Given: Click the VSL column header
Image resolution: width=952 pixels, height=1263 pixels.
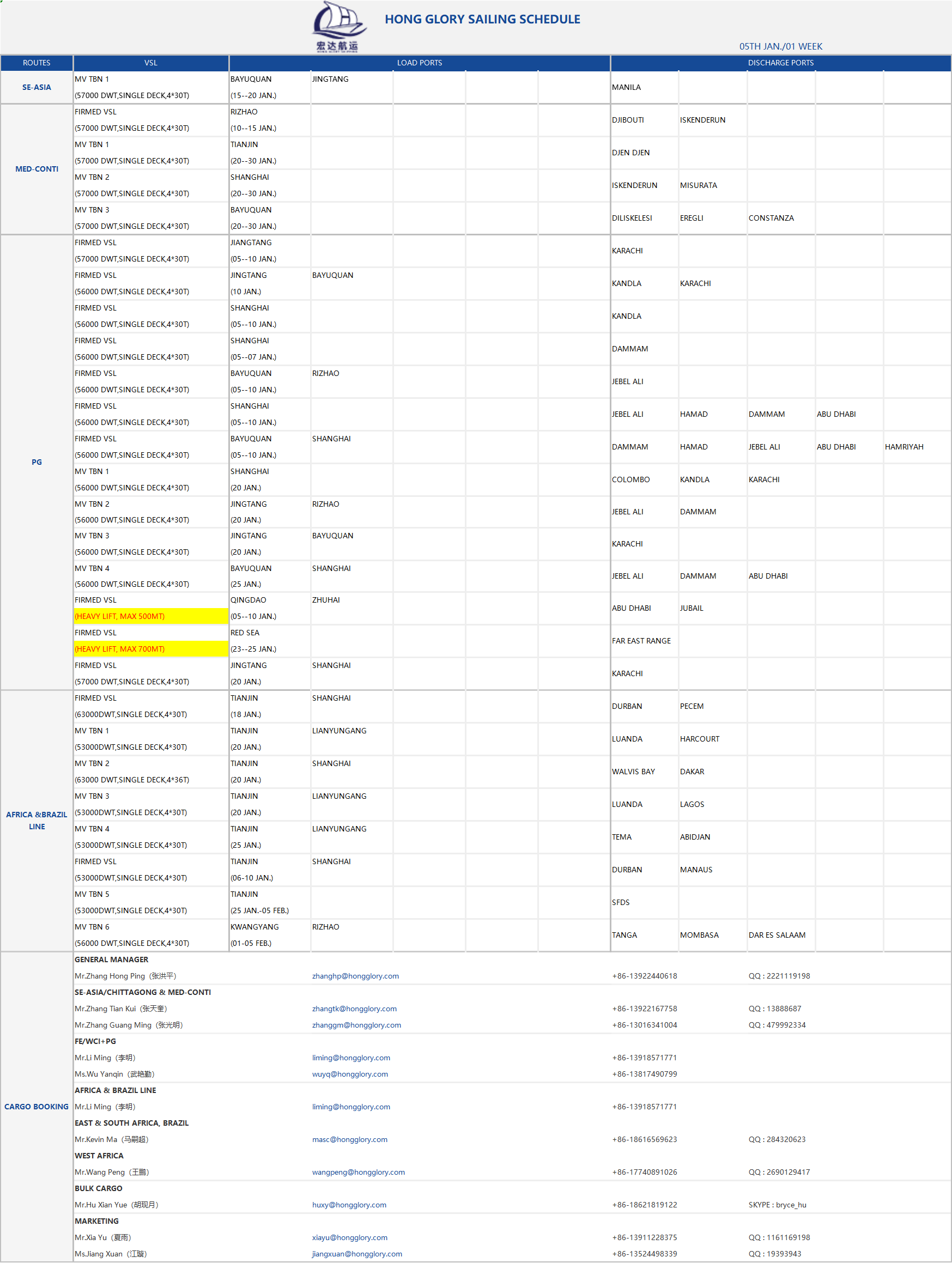Looking at the screenshot, I should [151, 63].
